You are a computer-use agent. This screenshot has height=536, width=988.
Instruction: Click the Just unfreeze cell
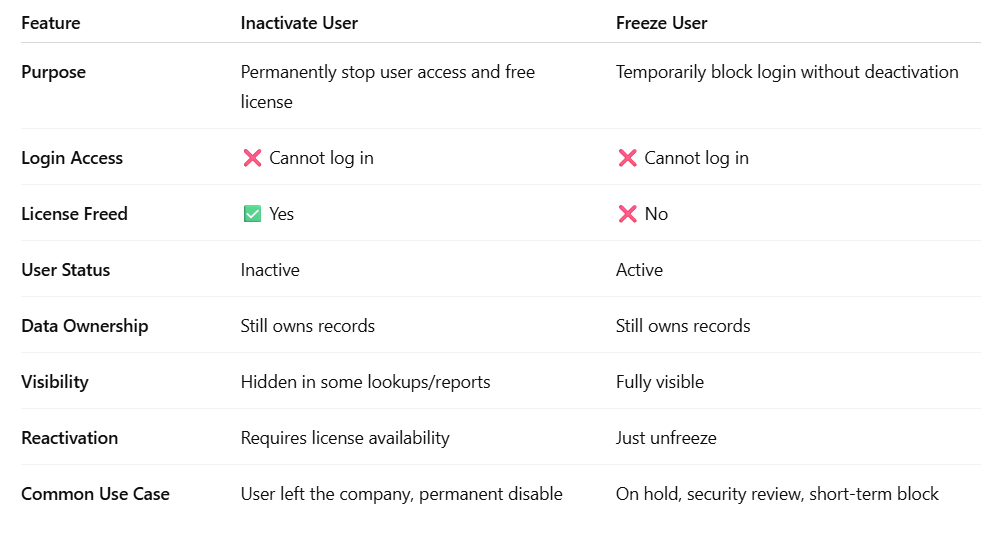(667, 438)
